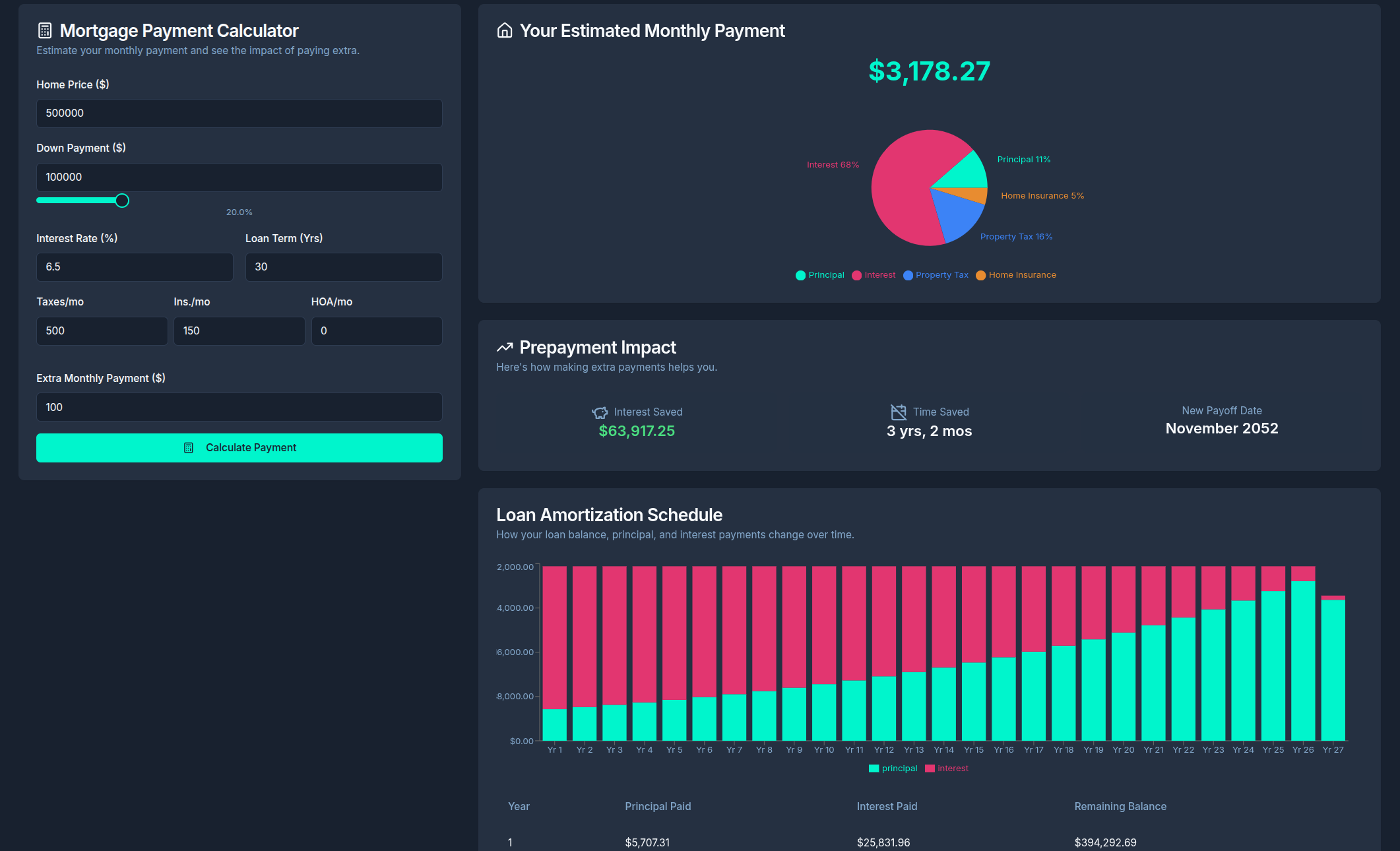Toggle interest bars in the amortization chart legend
The height and width of the screenshot is (851, 1400).
click(947, 768)
